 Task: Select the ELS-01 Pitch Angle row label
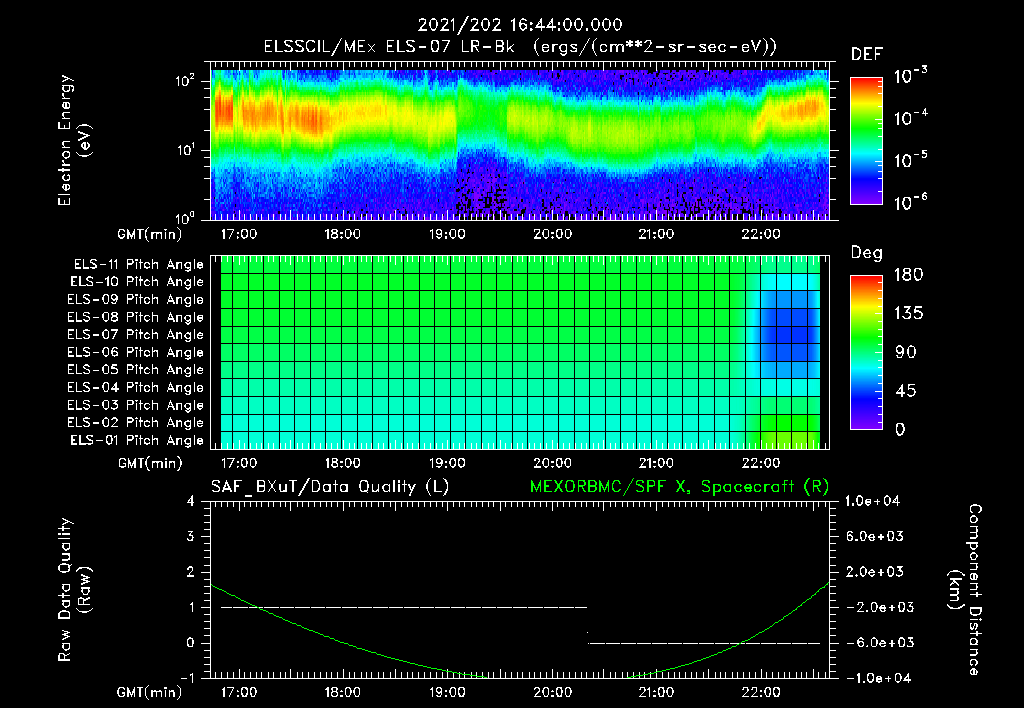[x=137, y=440]
